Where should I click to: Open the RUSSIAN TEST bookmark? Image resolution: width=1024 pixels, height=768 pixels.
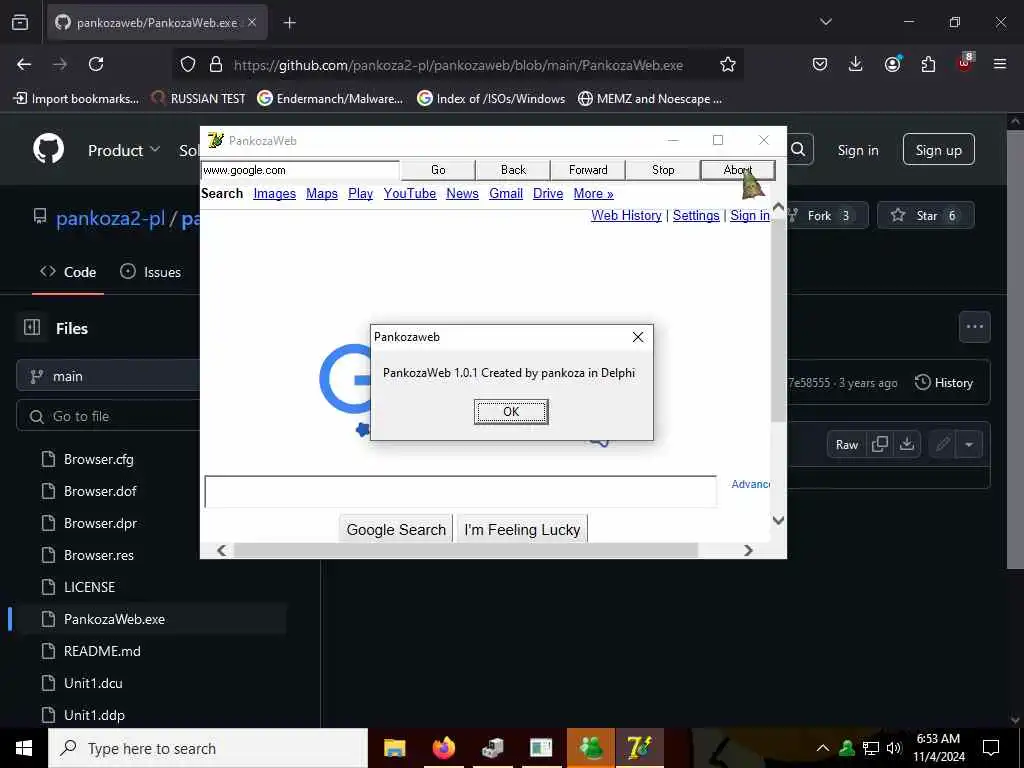click(x=199, y=99)
